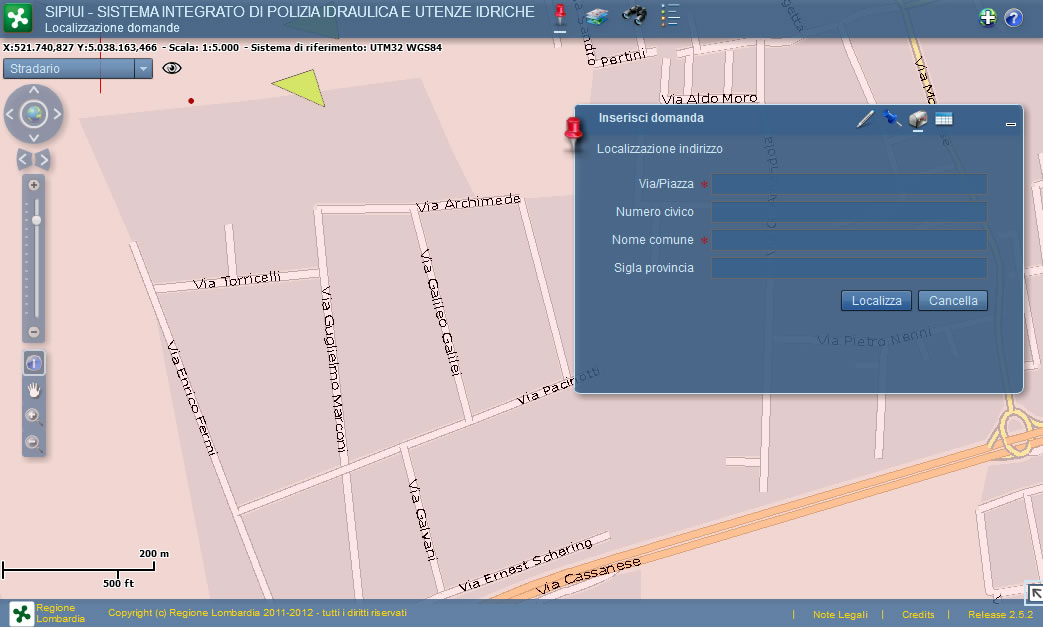Click the Via/Piazza input field

[x=849, y=184]
